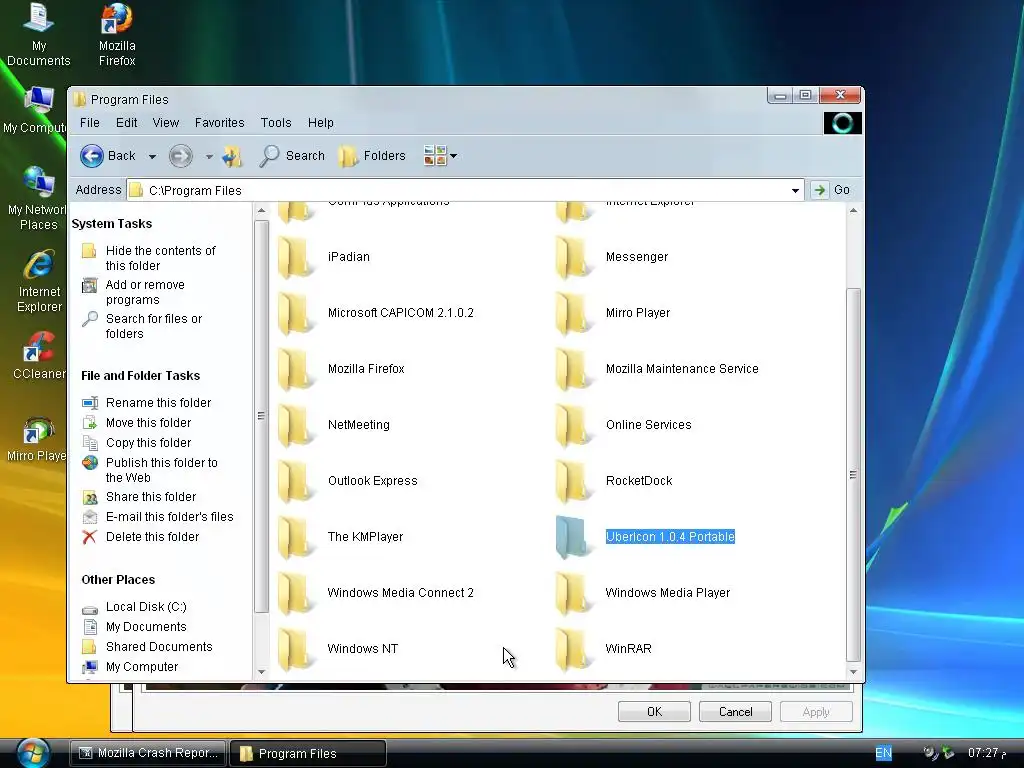
Task: Click E-mail this folder's files
Action: coord(170,517)
